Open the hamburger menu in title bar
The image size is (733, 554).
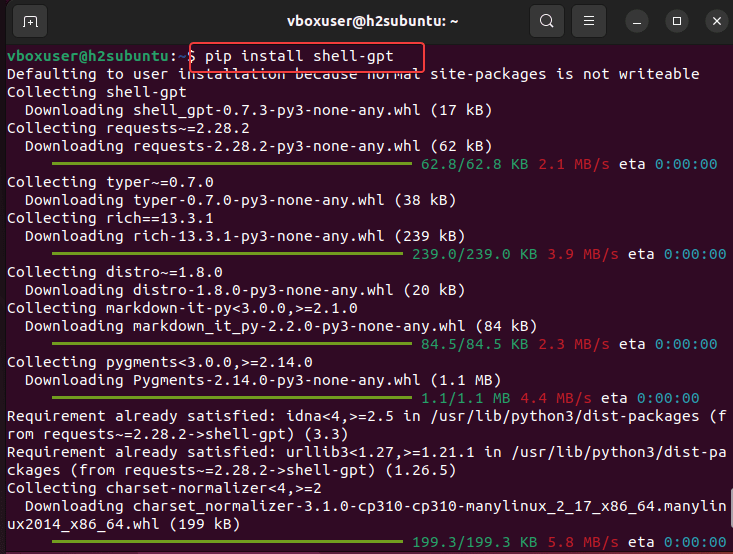(589, 21)
